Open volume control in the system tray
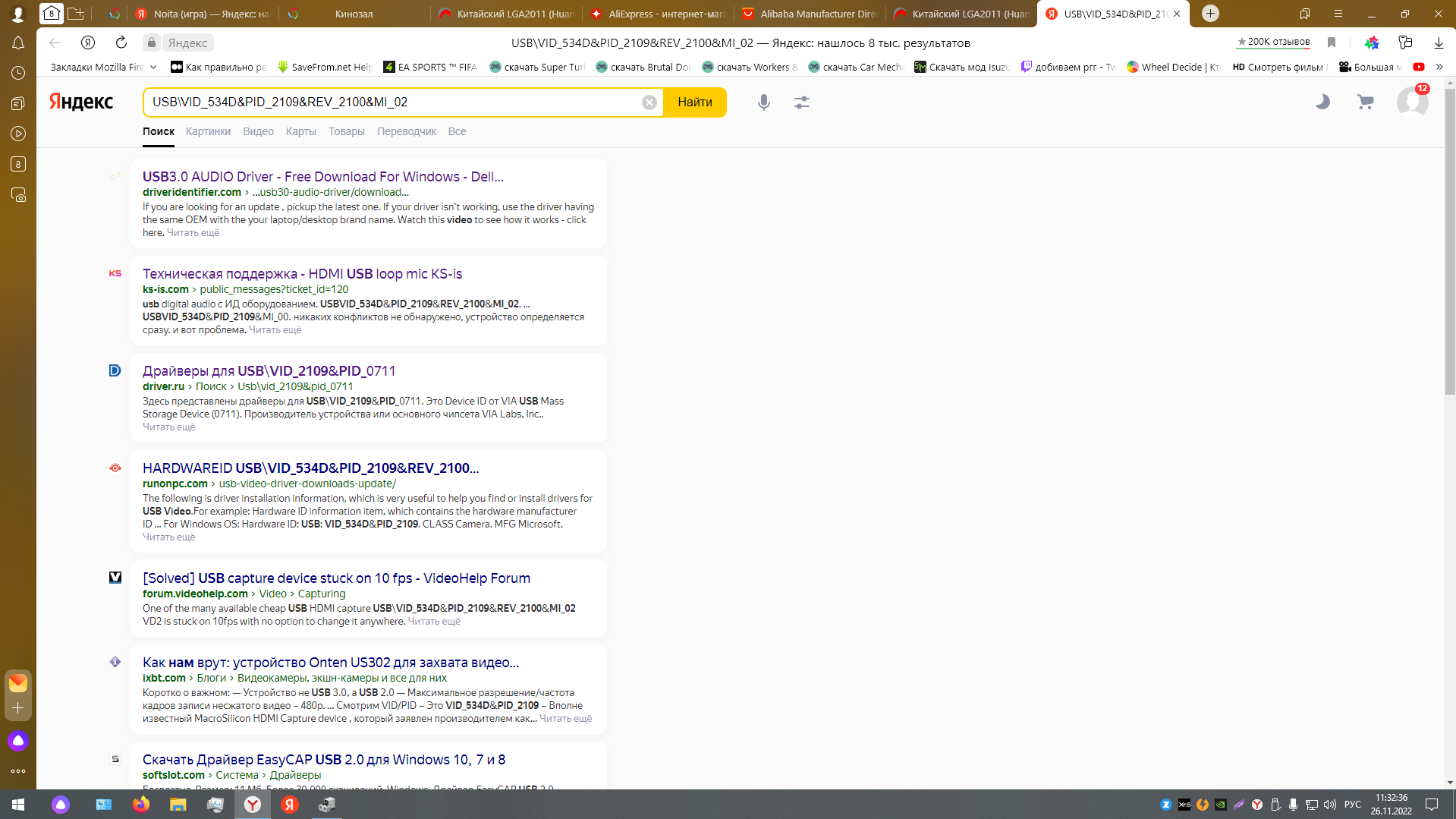The height and width of the screenshot is (819, 1456). 1329,805
